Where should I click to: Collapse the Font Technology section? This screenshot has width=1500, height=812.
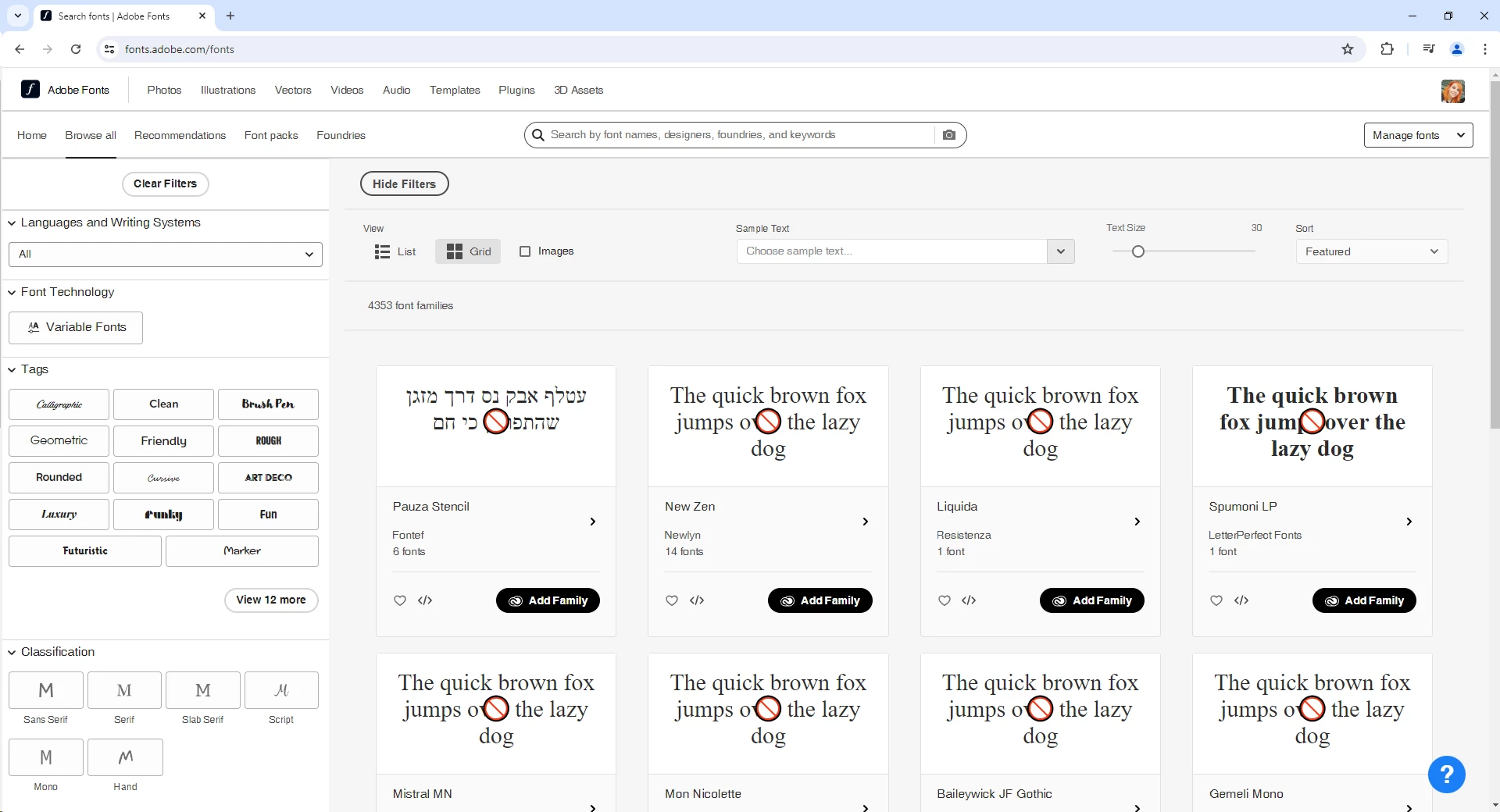coord(12,293)
